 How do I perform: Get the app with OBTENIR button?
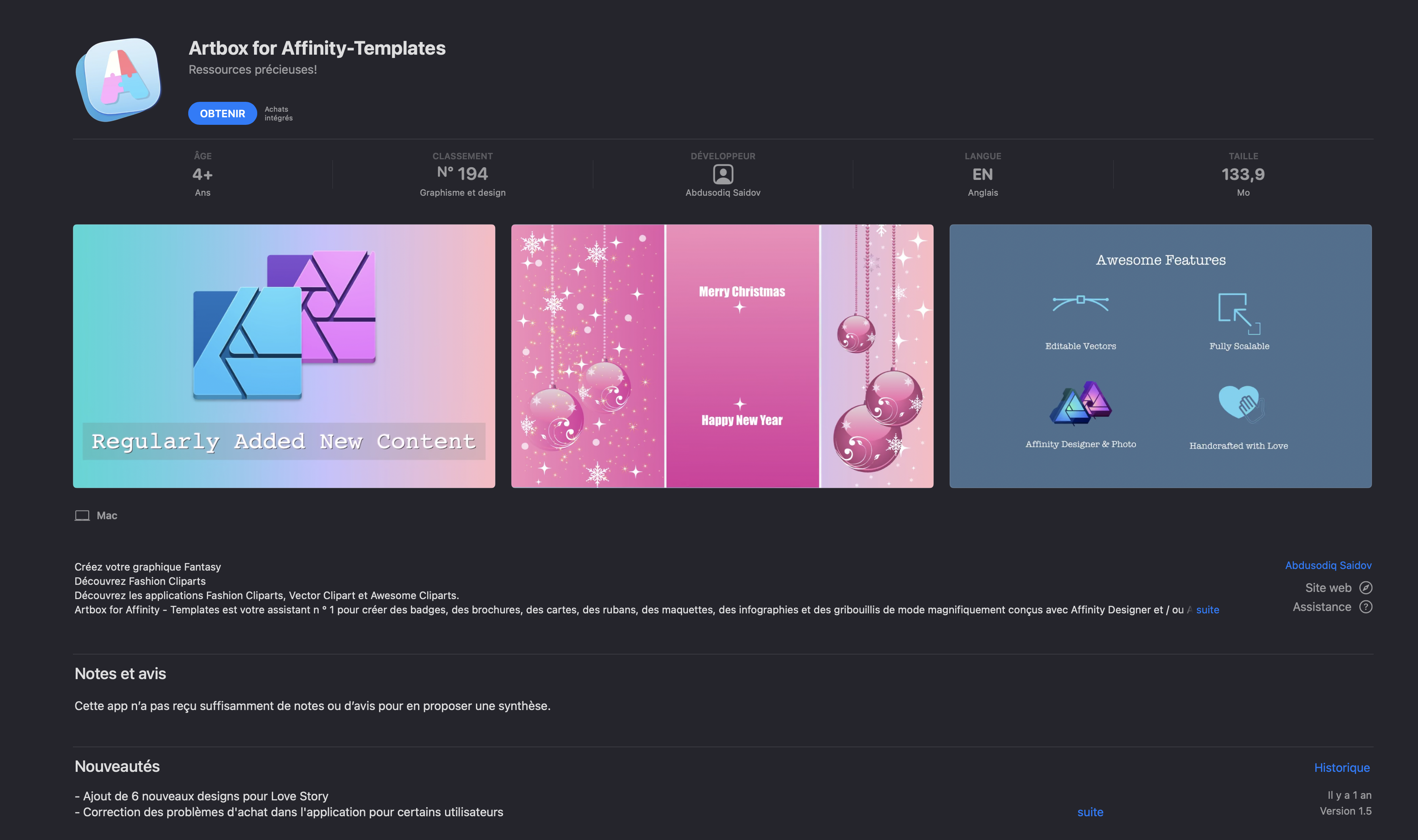coord(222,113)
